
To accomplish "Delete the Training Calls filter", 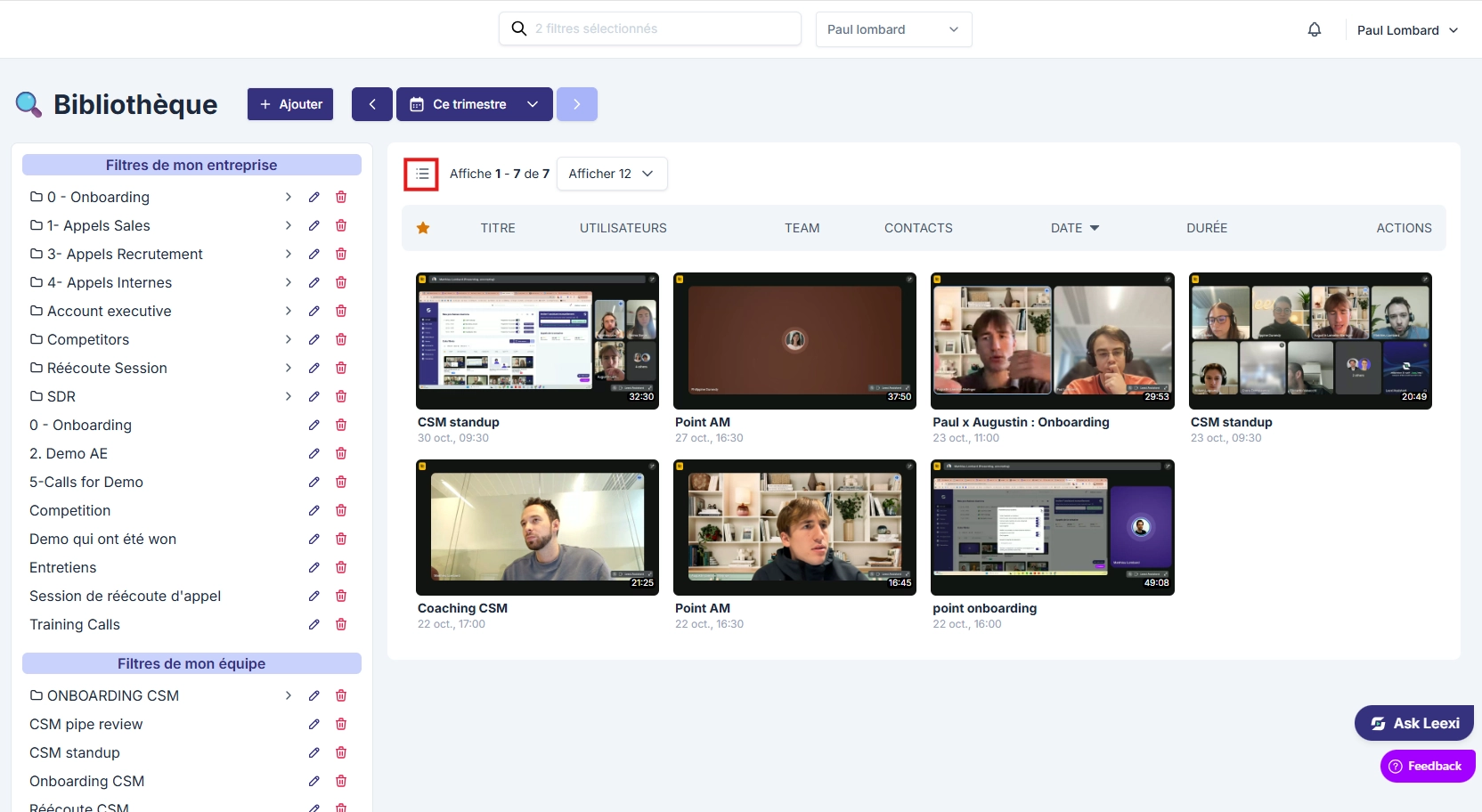I will [x=341, y=624].
